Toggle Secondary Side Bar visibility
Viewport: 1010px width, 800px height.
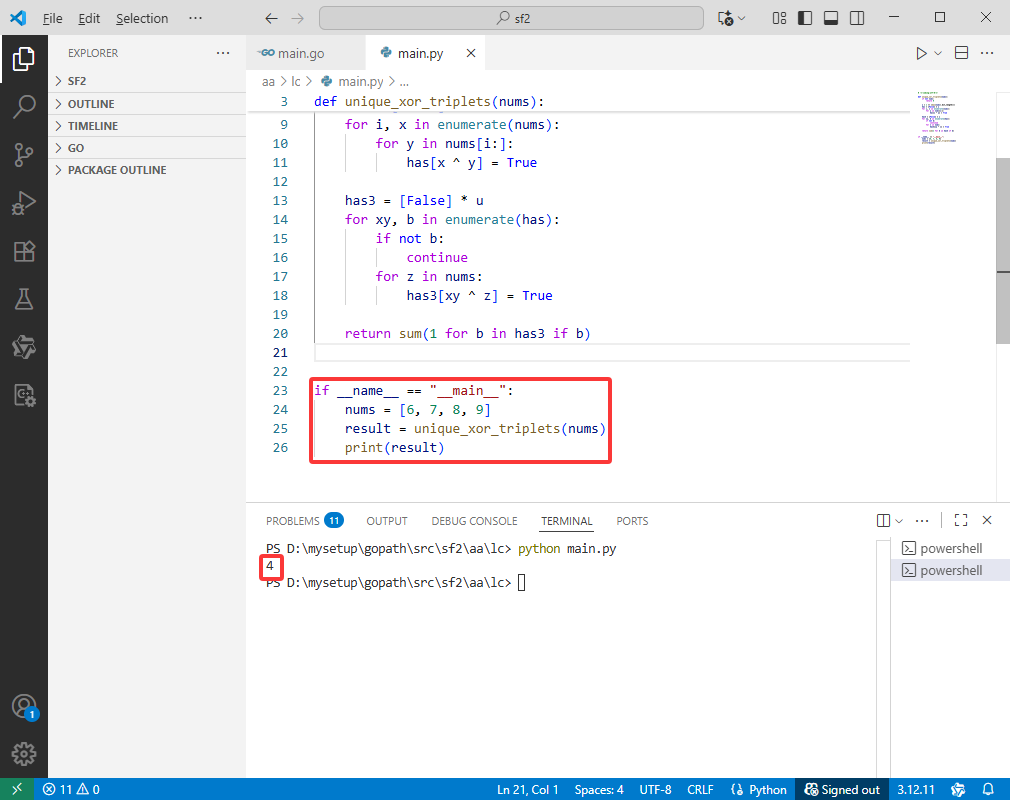857,18
